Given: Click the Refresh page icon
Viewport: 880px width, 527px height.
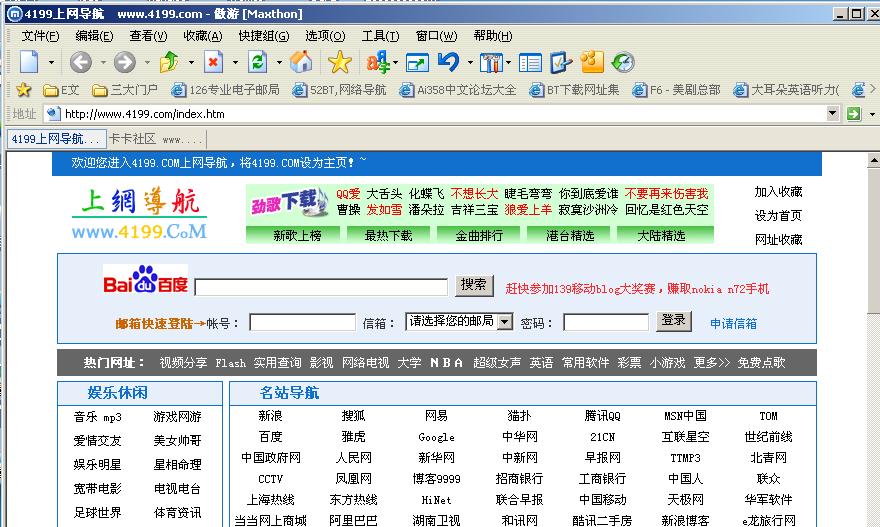Looking at the screenshot, I should pos(258,63).
